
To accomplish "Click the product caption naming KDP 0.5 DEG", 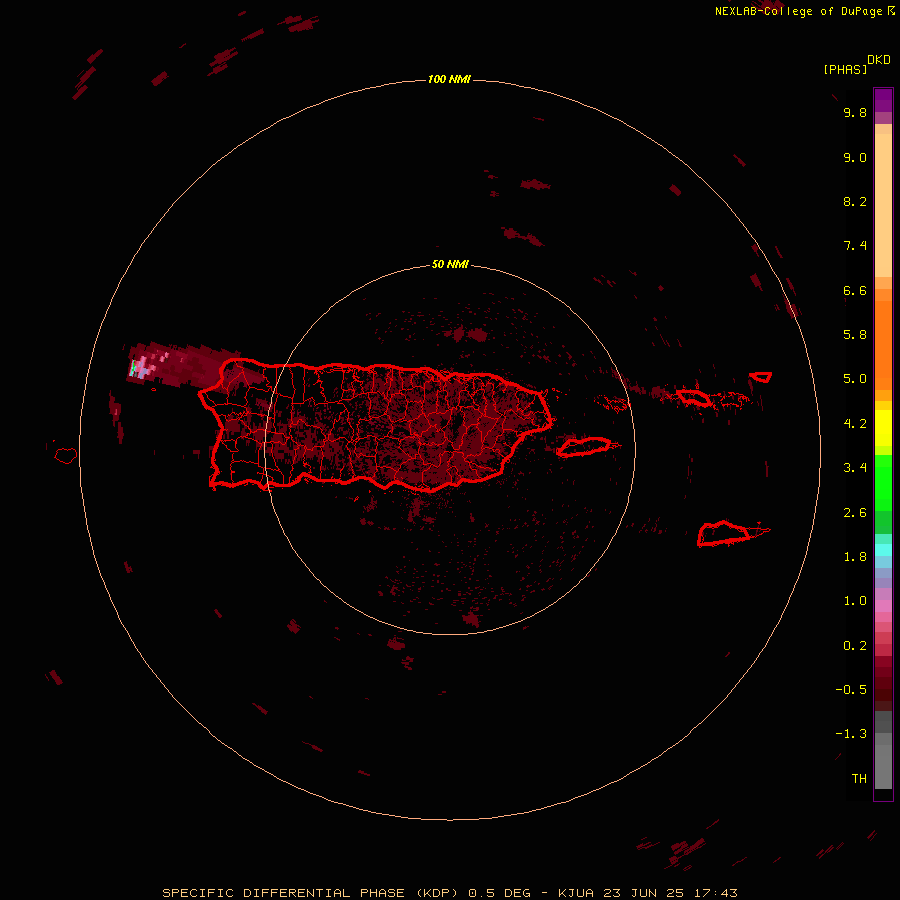I will point(449,893).
